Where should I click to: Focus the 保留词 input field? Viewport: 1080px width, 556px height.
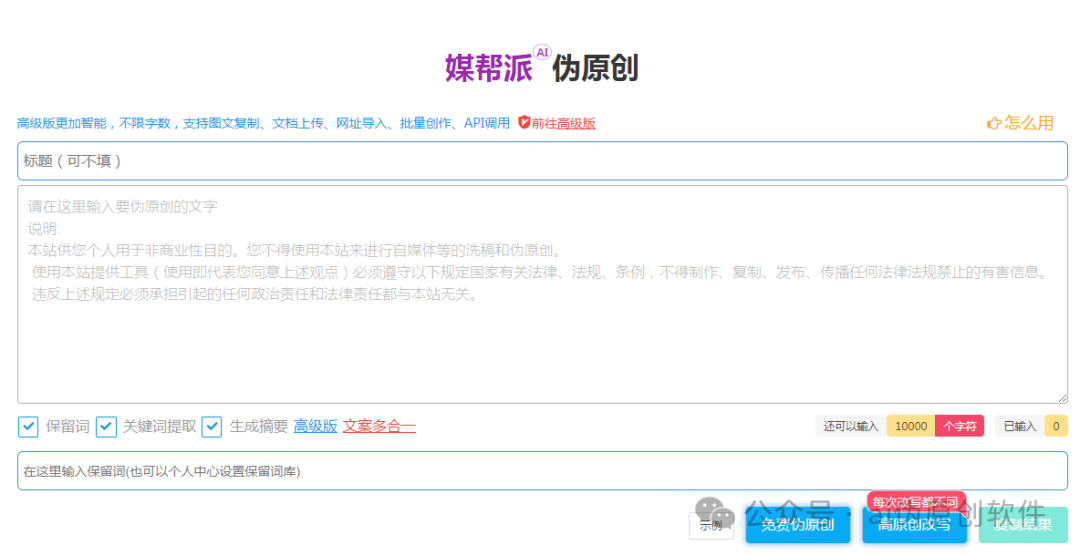click(x=542, y=471)
